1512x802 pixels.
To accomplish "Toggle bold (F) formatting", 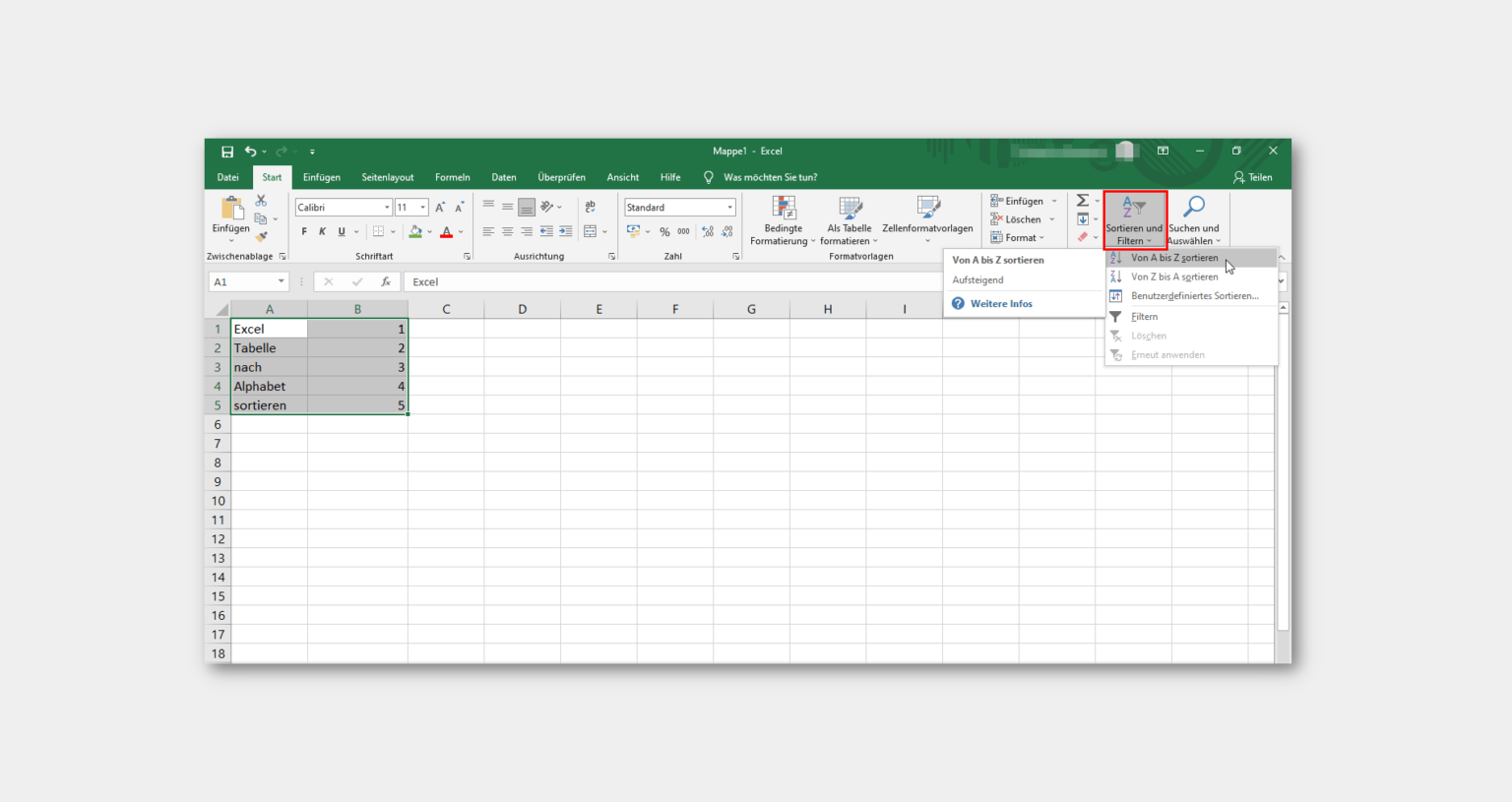I will tap(304, 232).
